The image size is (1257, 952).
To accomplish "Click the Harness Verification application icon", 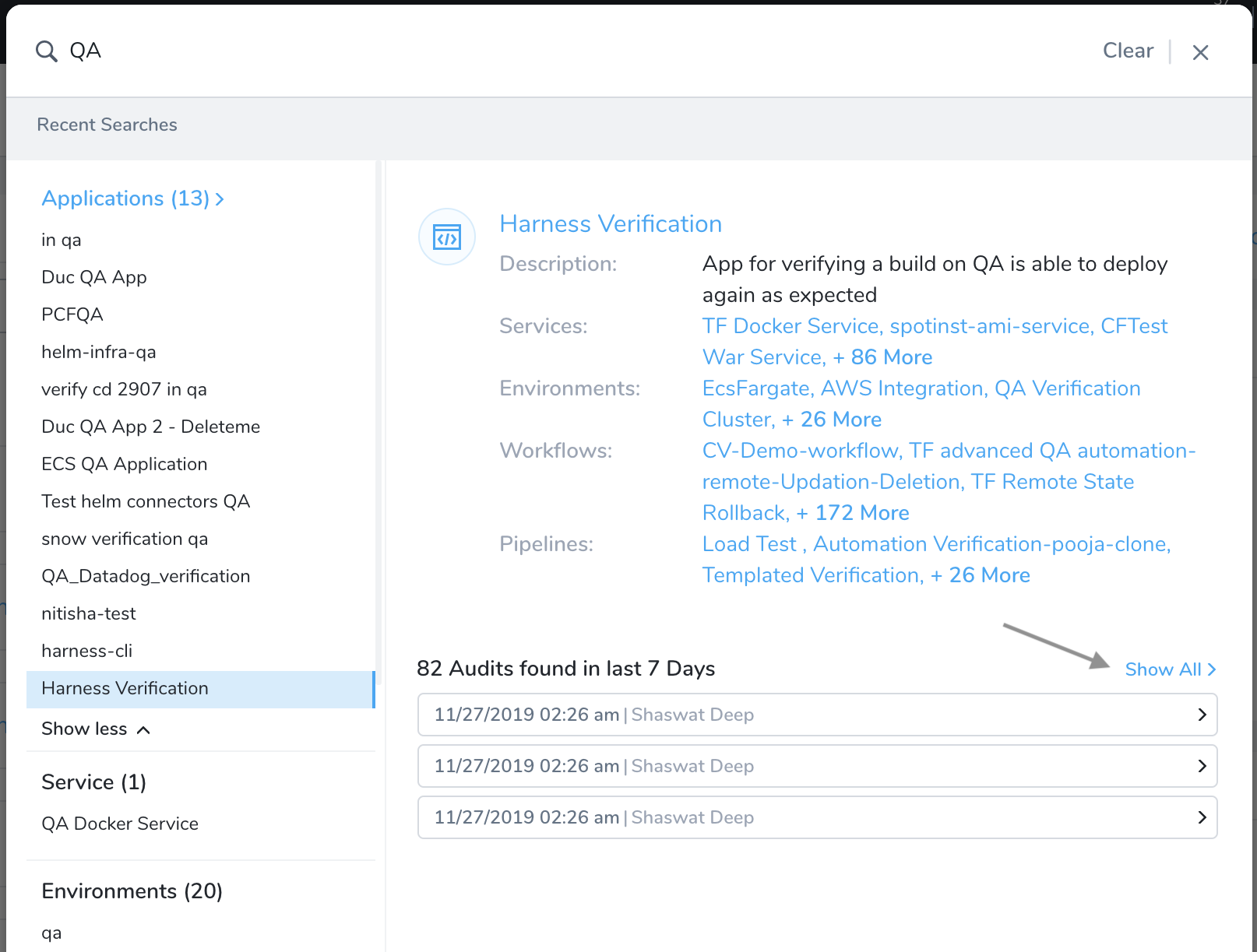I will pyautogui.click(x=447, y=237).
